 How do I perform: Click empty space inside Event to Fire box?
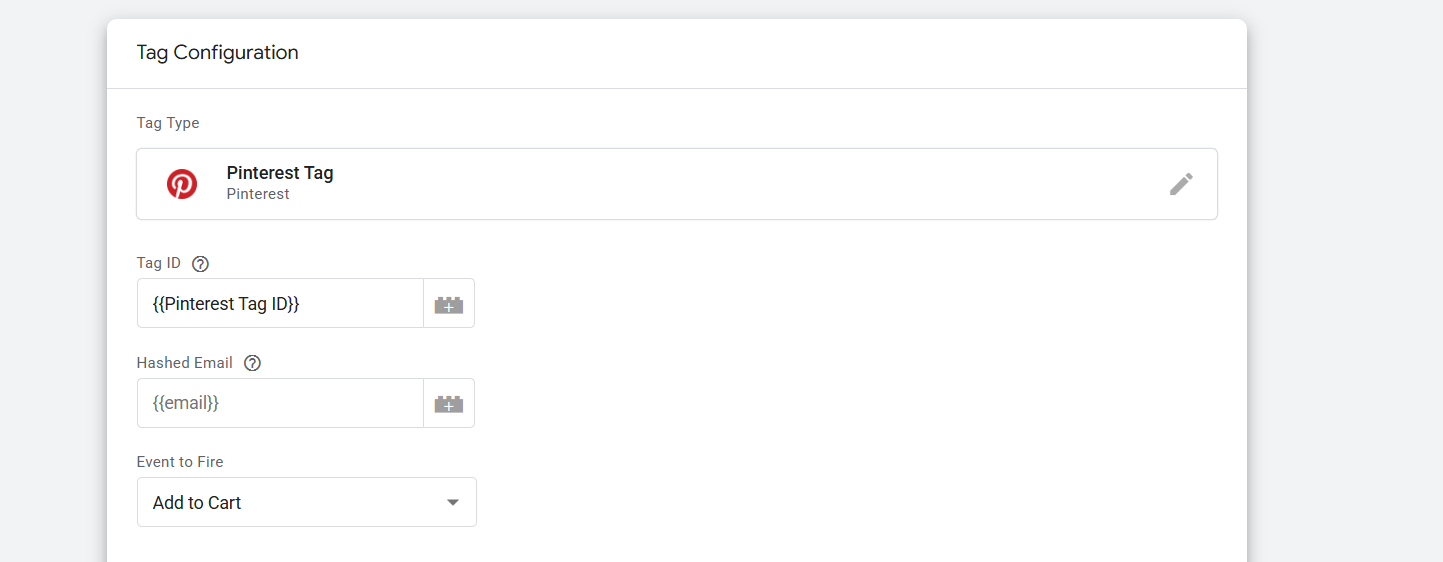pyautogui.click(x=340, y=502)
